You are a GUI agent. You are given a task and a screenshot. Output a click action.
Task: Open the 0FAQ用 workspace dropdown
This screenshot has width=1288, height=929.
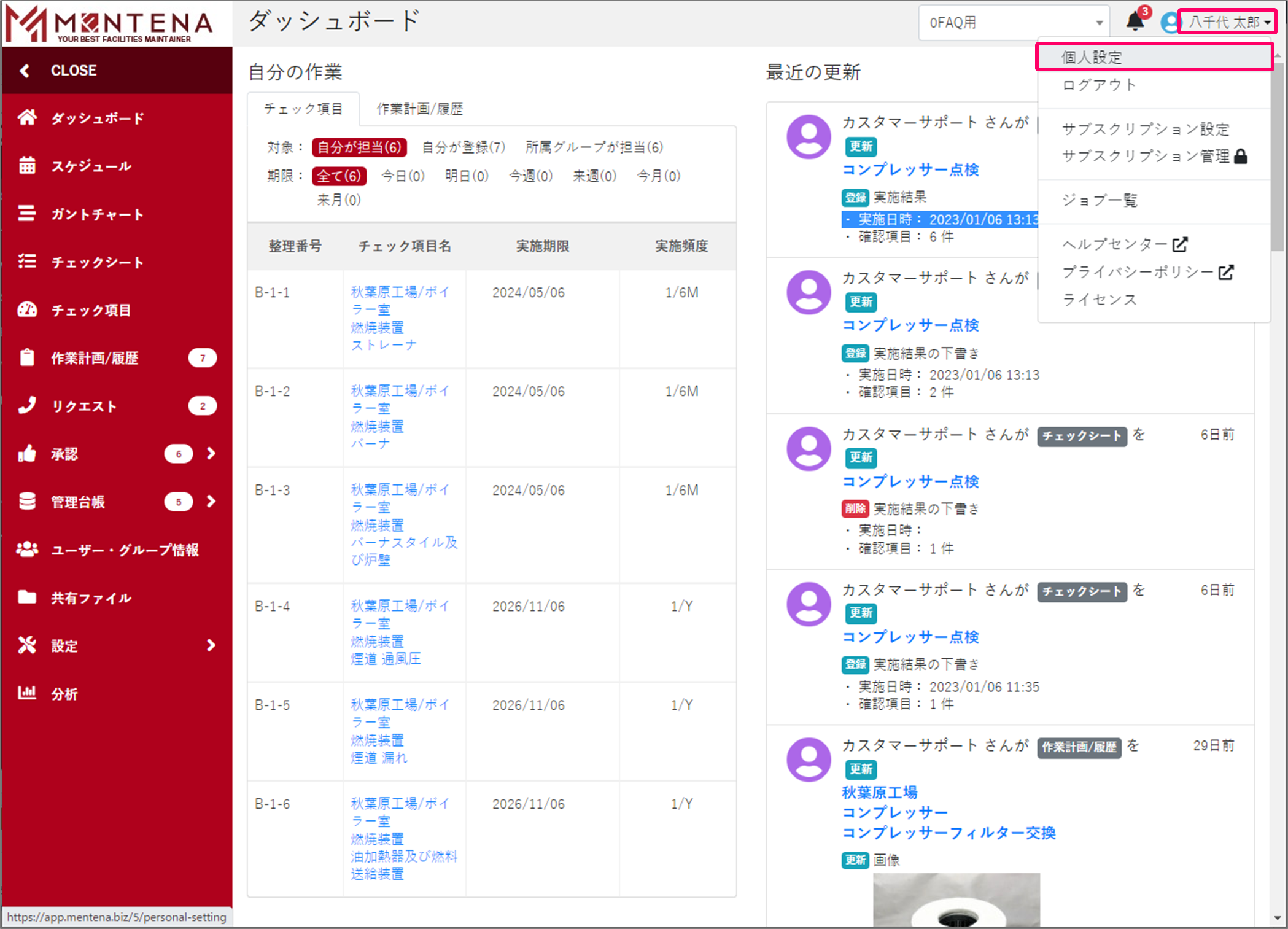coord(1013,23)
